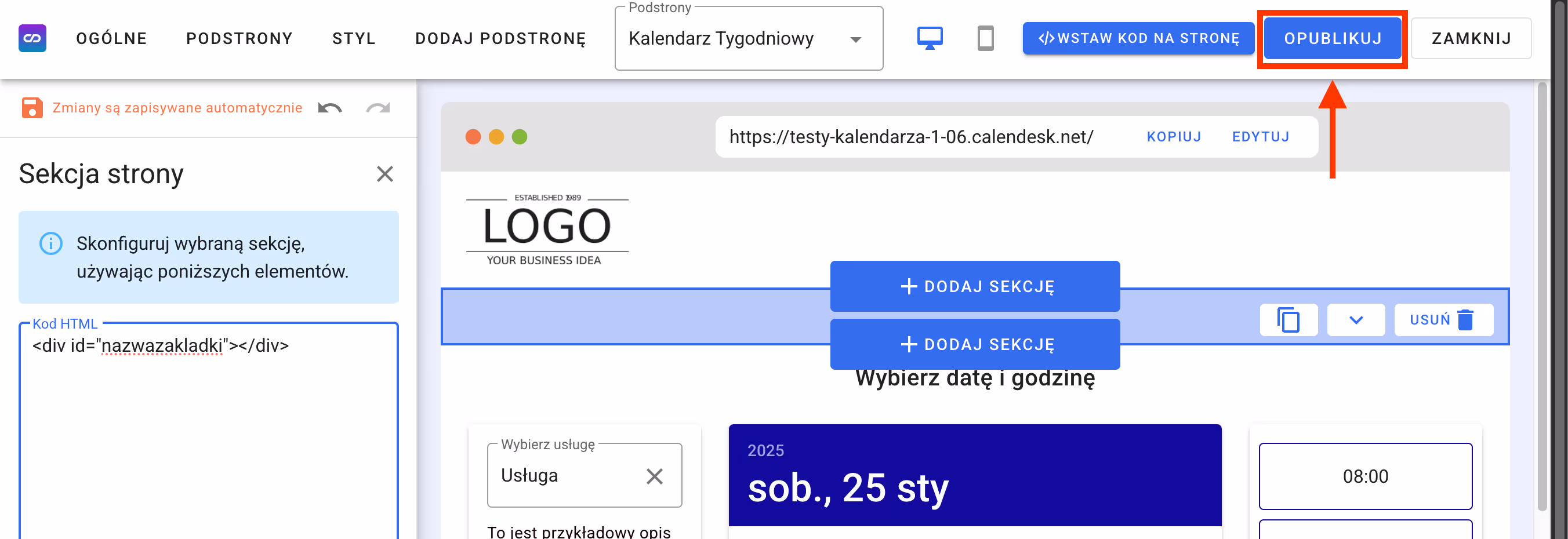Open the OGÓLNE menu

tap(111, 38)
